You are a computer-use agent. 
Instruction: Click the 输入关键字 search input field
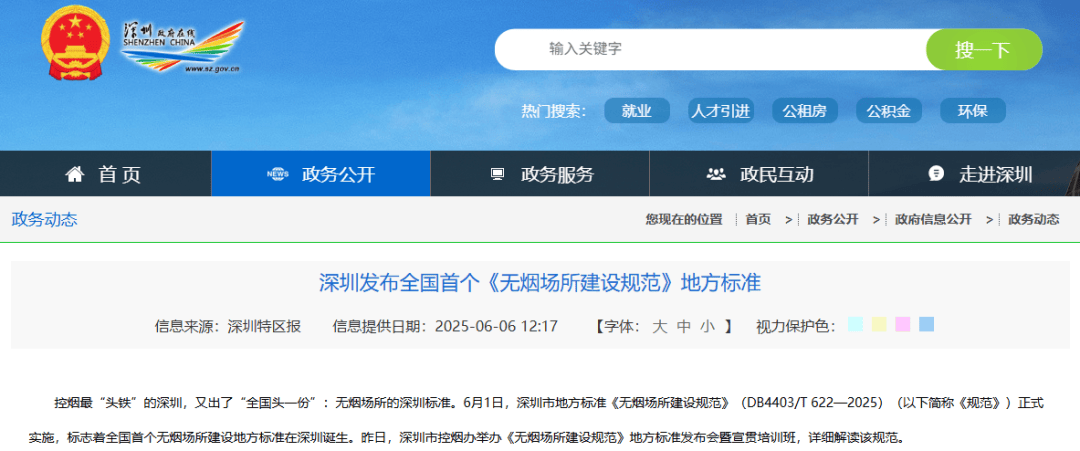tap(710, 49)
